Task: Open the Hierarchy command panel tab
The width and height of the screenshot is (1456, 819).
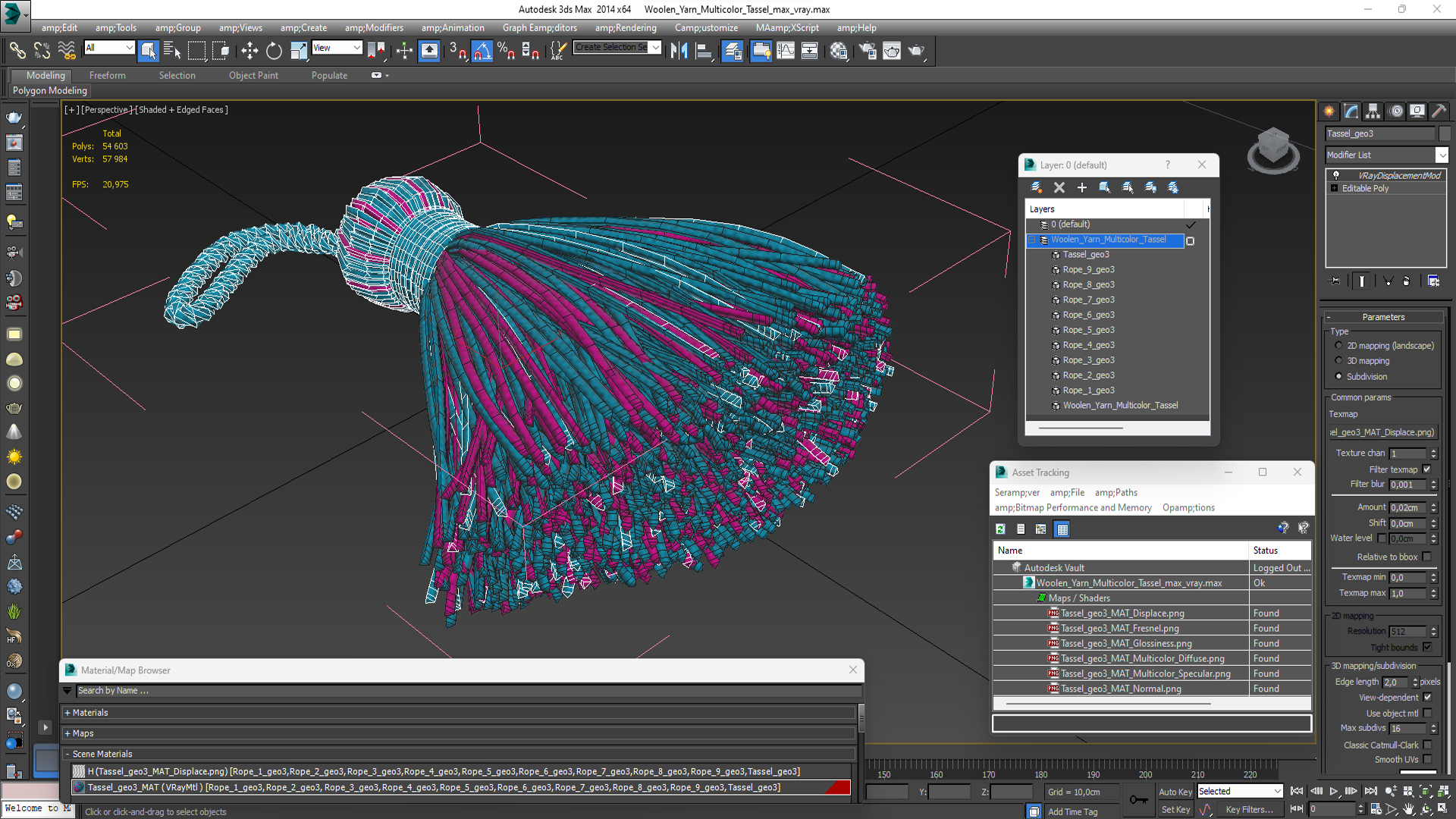Action: [1373, 111]
